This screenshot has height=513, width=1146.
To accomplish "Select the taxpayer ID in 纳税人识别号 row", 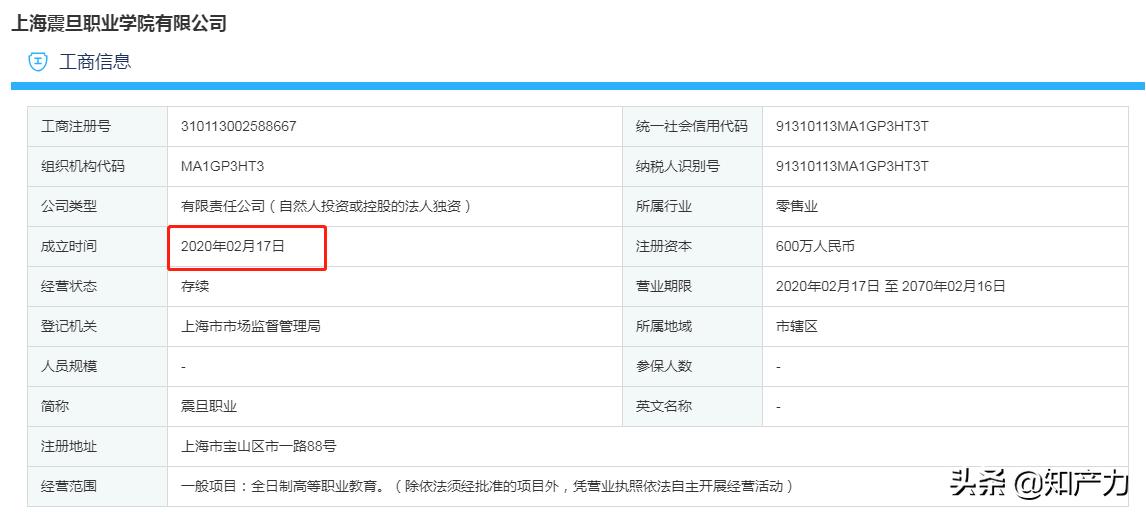I will pos(851,167).
